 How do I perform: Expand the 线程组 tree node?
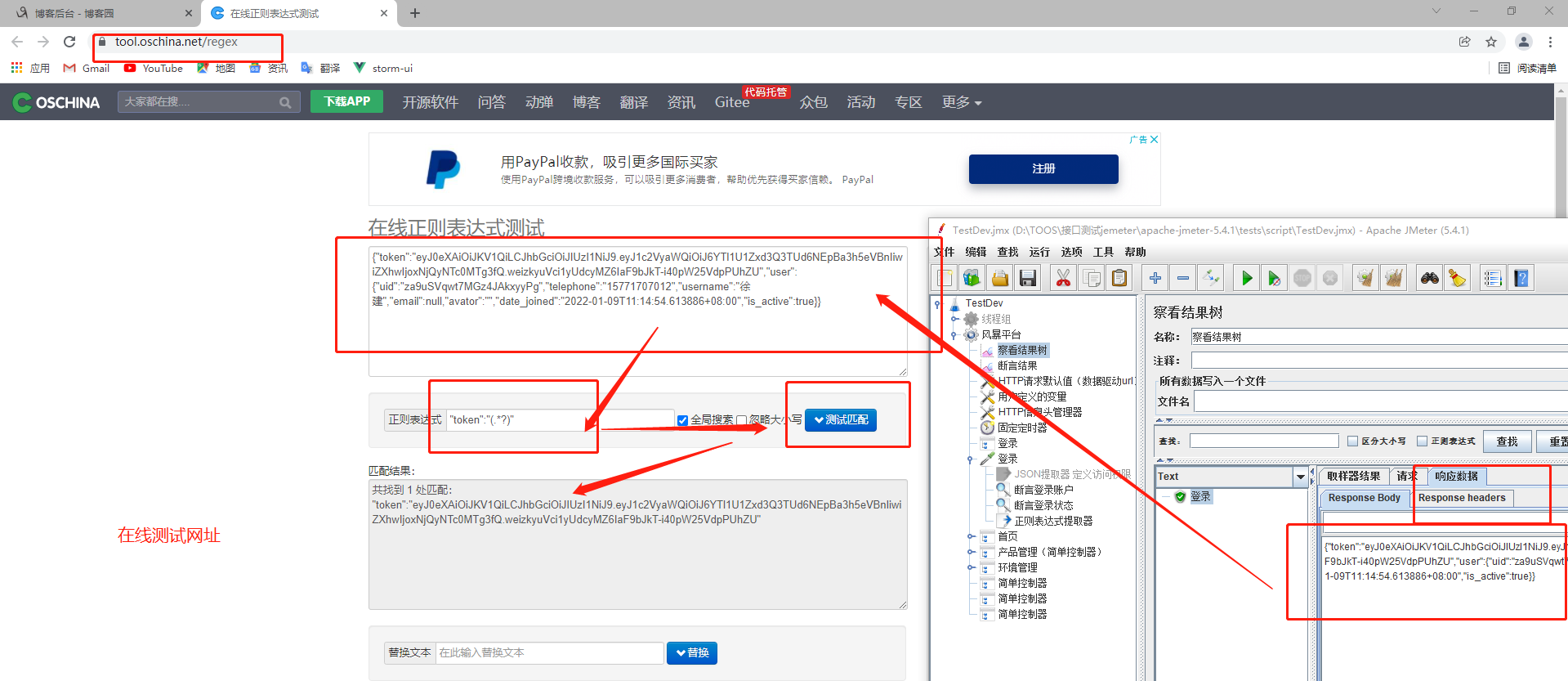pyautogui.click(x=954, y=319)
